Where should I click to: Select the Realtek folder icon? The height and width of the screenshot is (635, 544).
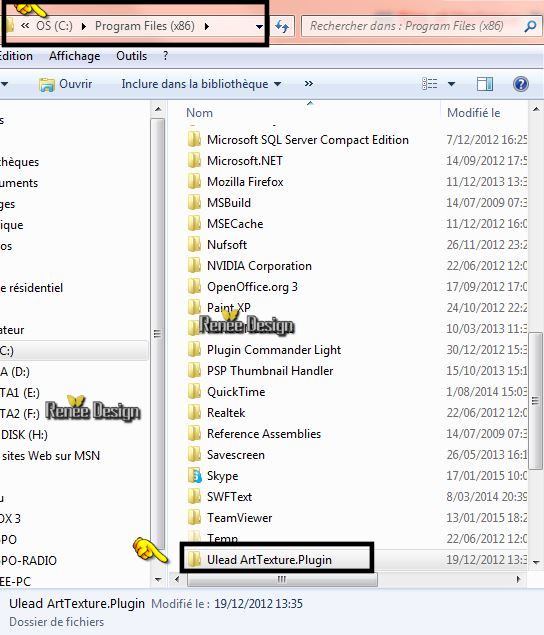(194, 413)
